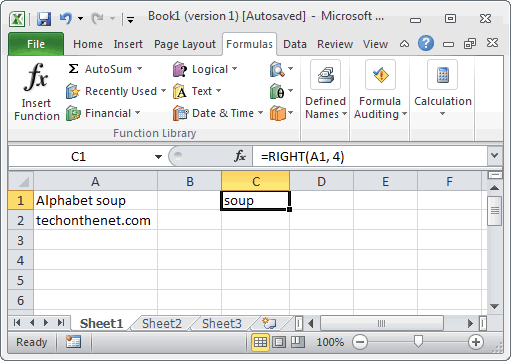
Task: Select cell C1 containing soup
Action: pyautogui.click(x=255, y=200)
